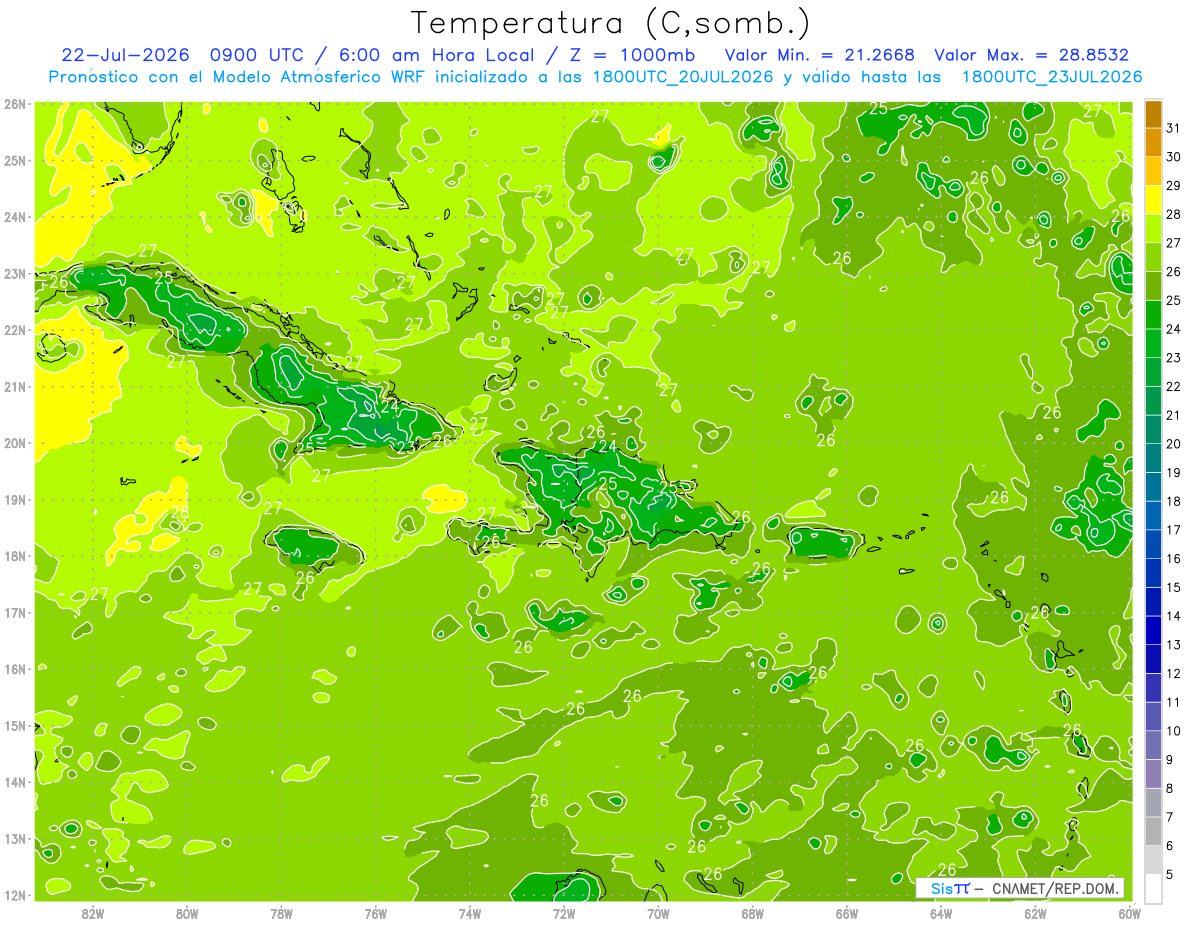This screenshot has height=927, width=1200.
Task: Click the latitude axis label '26N'
Action: (x=15, y=104)
